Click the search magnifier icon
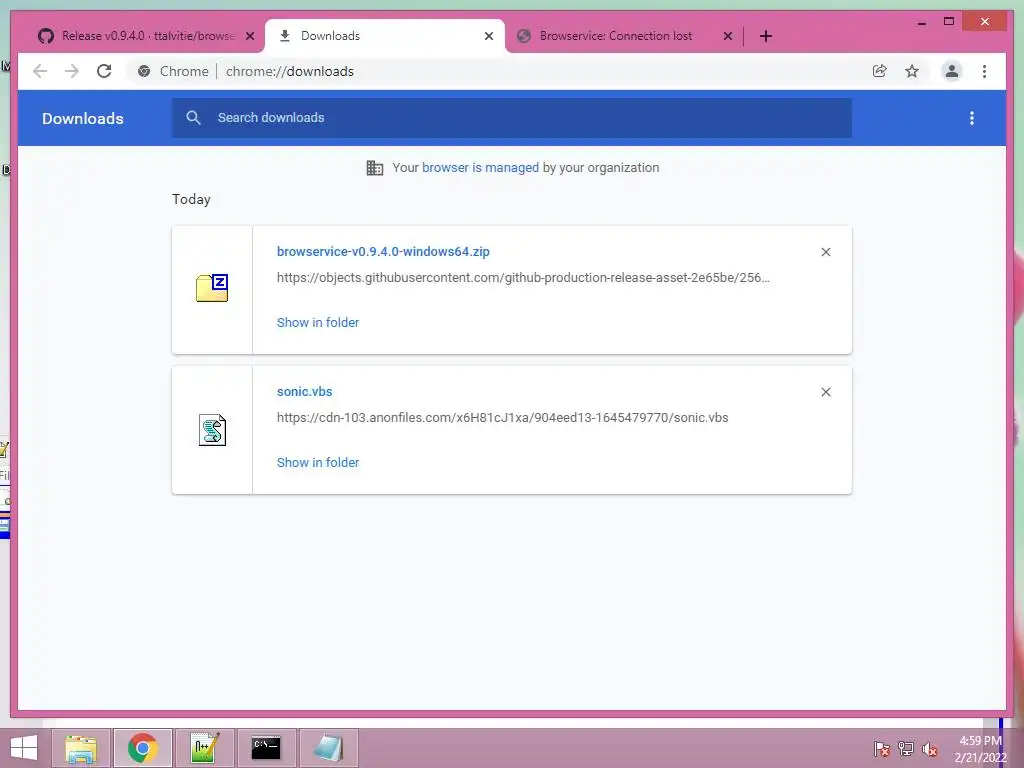This screenshot has height=768, width=1024. point(193,118)
